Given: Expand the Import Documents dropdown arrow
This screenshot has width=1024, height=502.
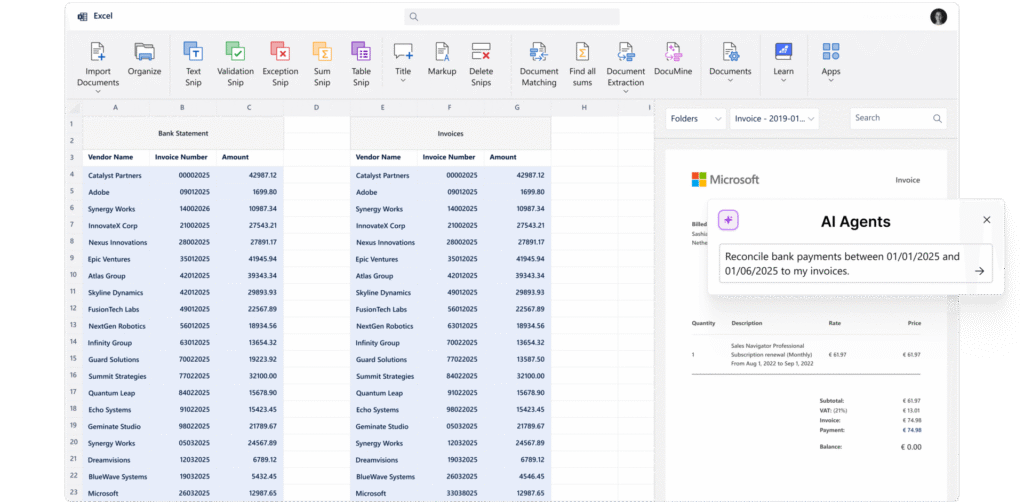Looking at the screenshot, I should [98, 92].
